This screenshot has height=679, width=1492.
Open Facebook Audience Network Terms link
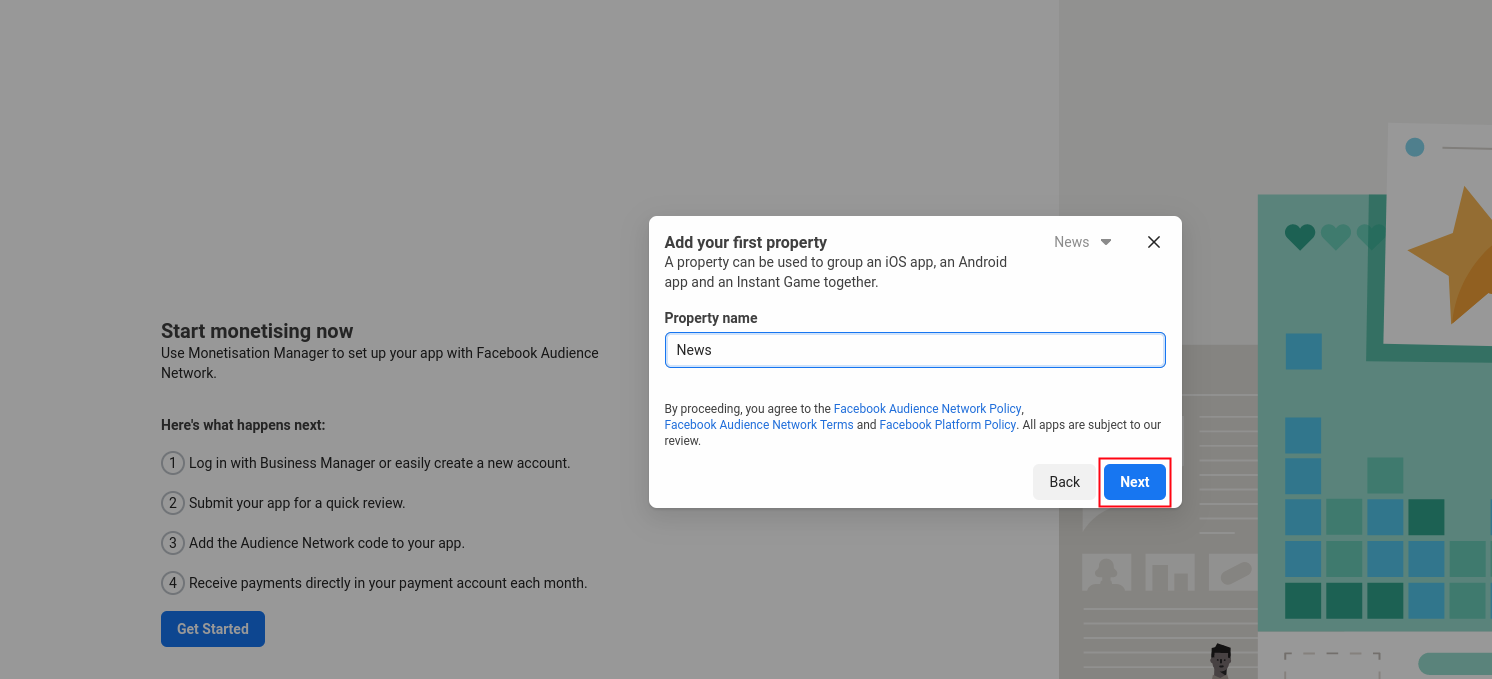(x=759, y=425)
